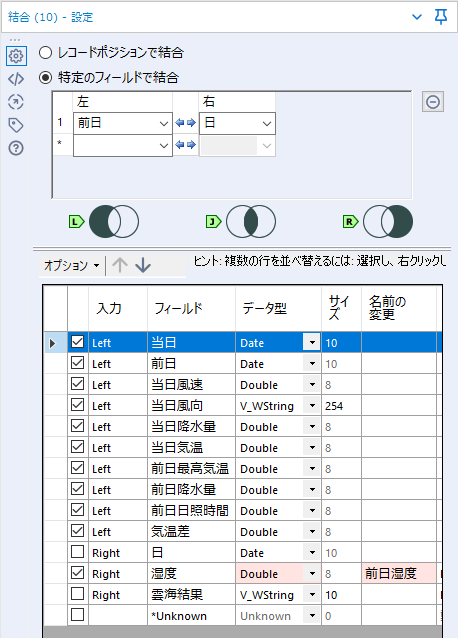This screenshot has height=638, width=458.
Task: Click the rename cell for 雲海結果
Action: (399, 595)
